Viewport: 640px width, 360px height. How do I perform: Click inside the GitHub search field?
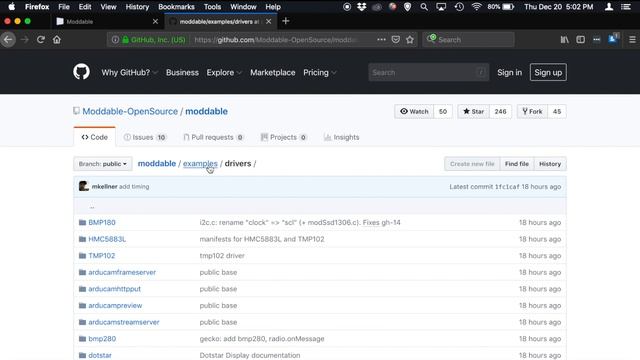pos(429,72)
